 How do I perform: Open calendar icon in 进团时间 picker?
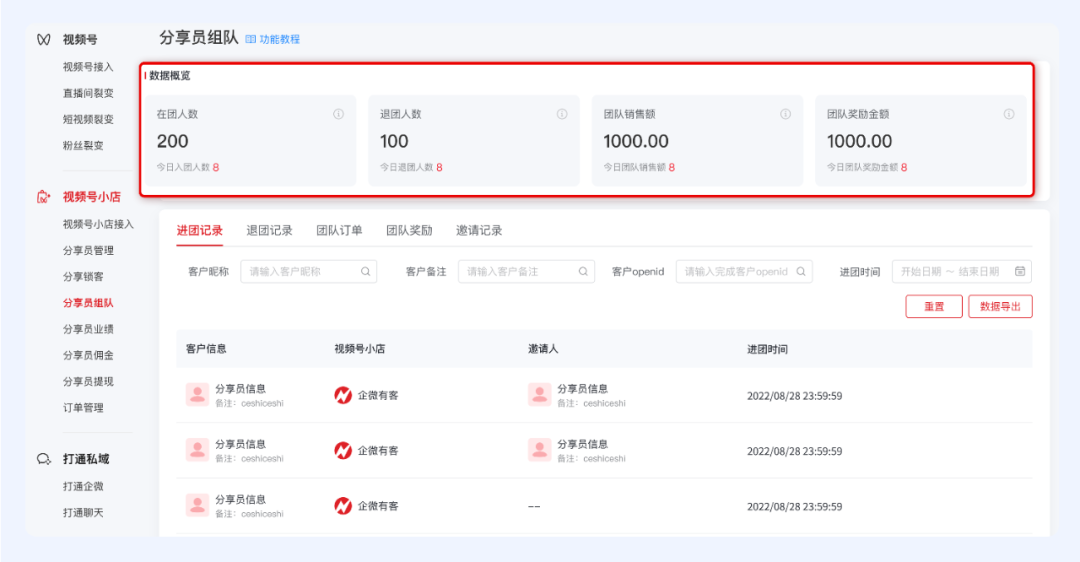pyautogui.click(x=1020, y=271)
